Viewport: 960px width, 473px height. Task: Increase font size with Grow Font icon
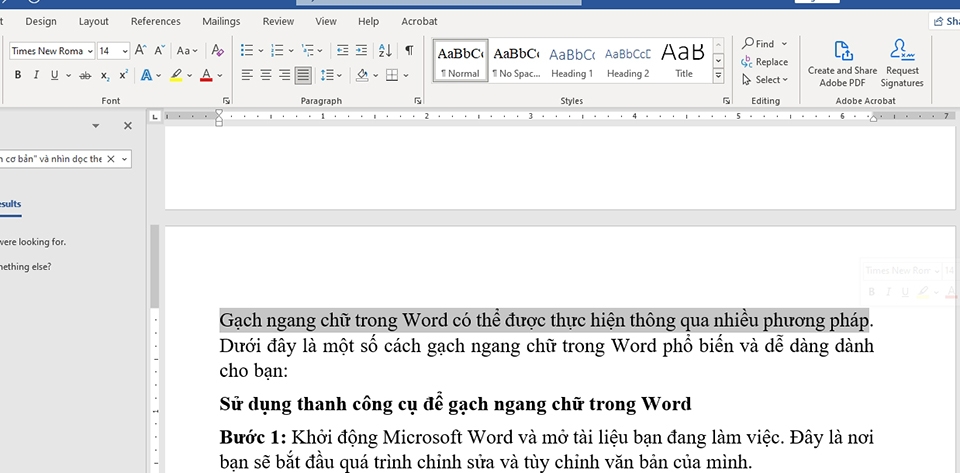click(x=140, y=51)
